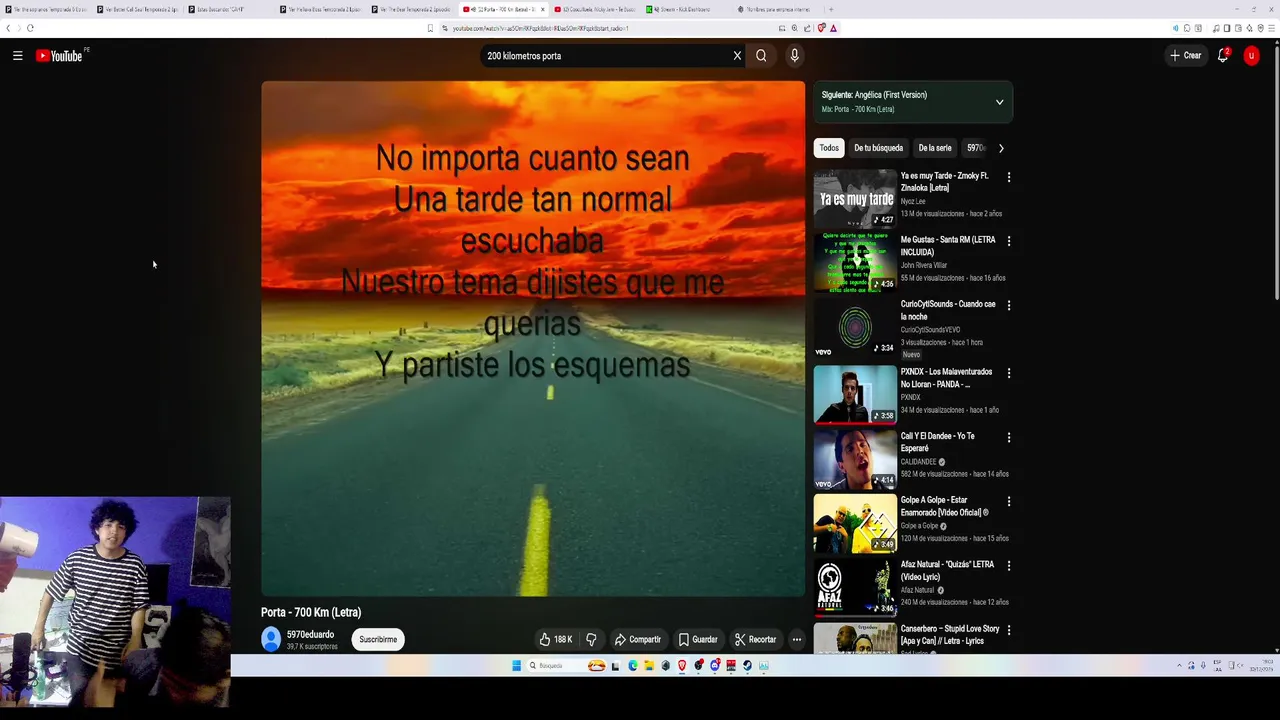Select the Todos filter chip

pyautogui.click(x=829, y=148)
